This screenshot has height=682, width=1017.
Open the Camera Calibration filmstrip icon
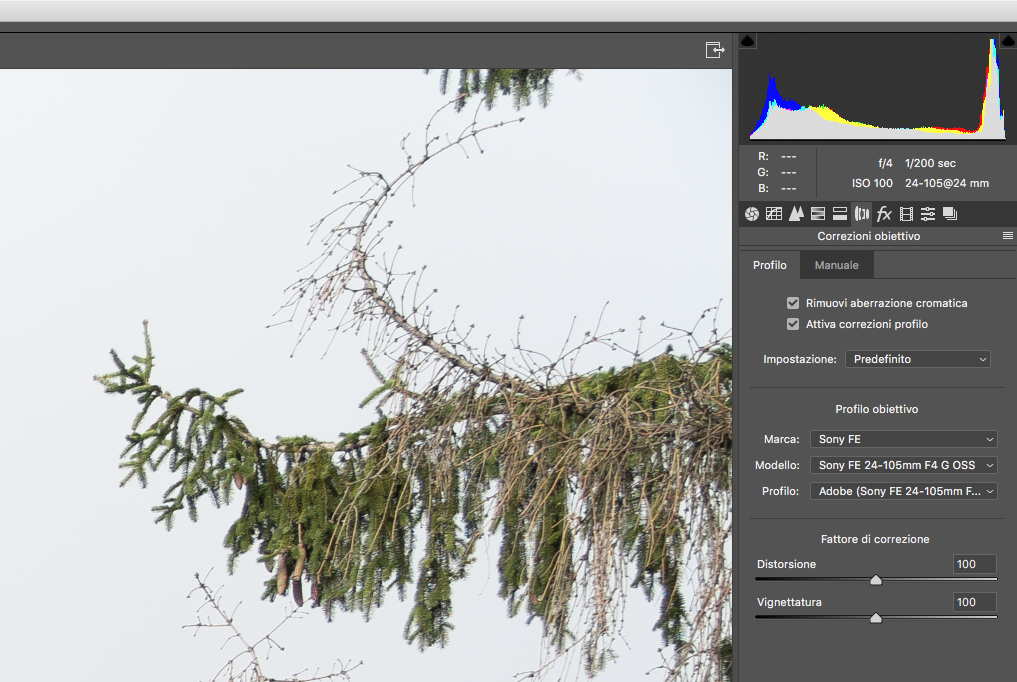point(906,214)
